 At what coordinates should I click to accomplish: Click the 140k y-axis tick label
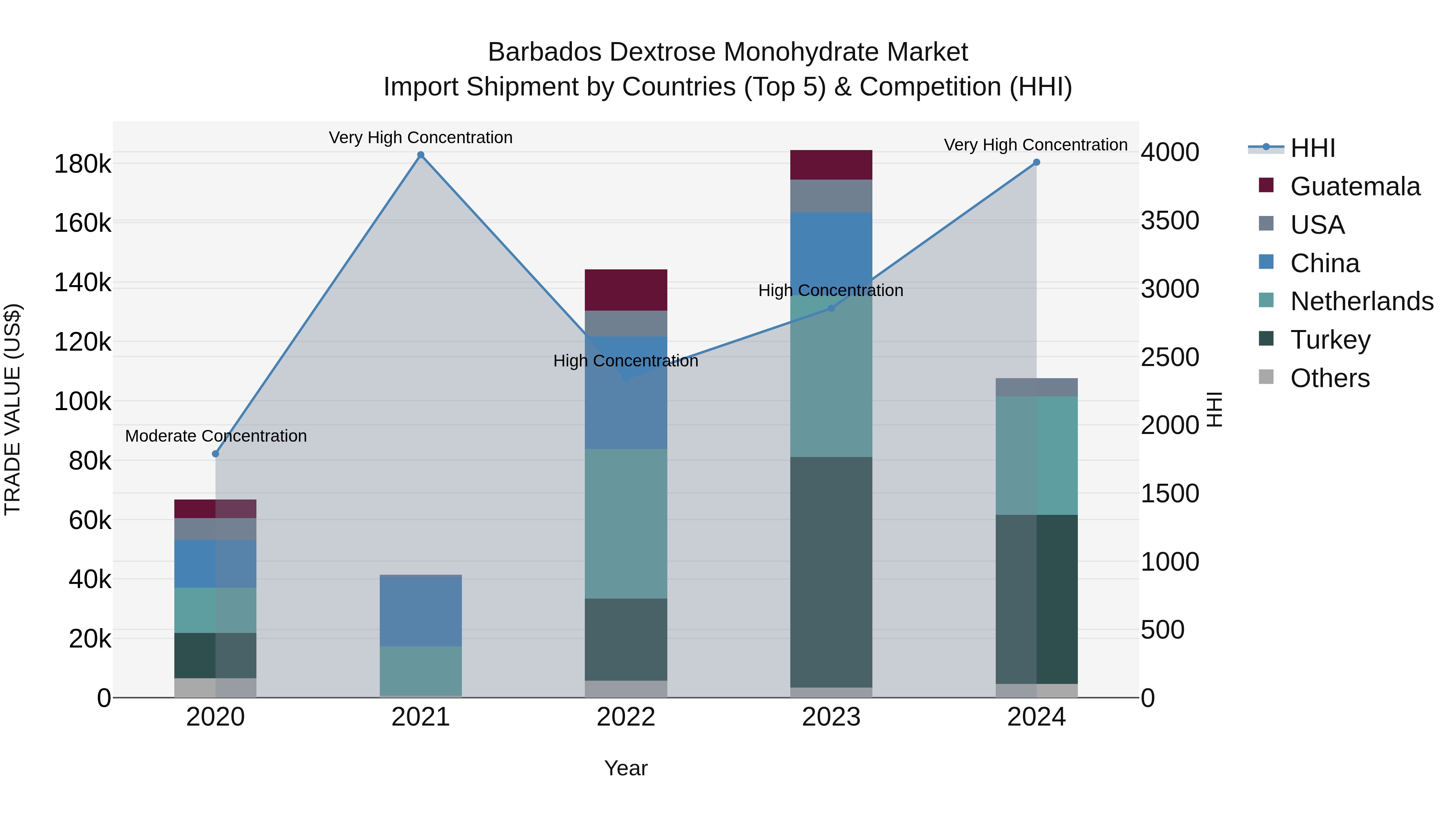(83, 283)
